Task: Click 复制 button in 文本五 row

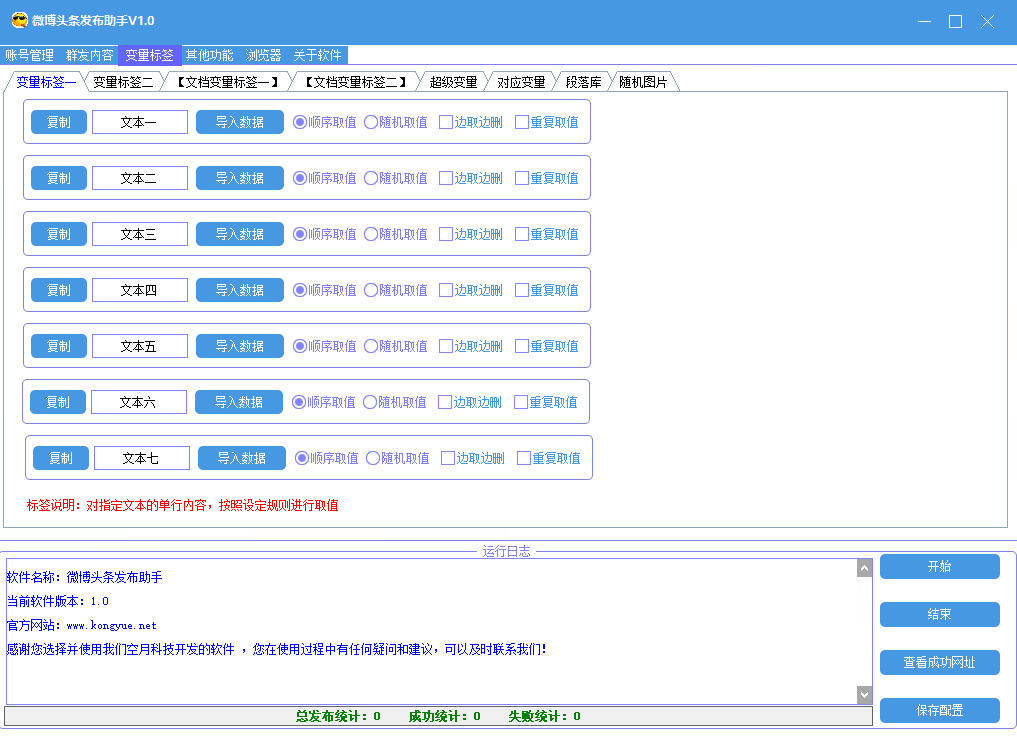Action: click(59, 346)
